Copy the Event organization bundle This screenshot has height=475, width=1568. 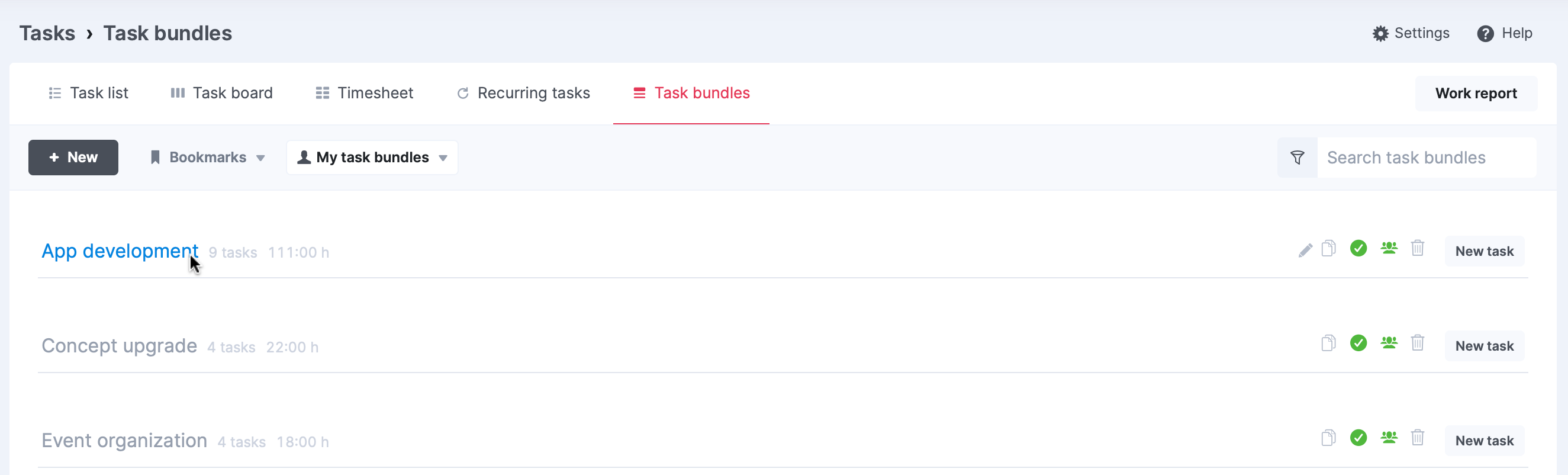[x=1329, y=438]
